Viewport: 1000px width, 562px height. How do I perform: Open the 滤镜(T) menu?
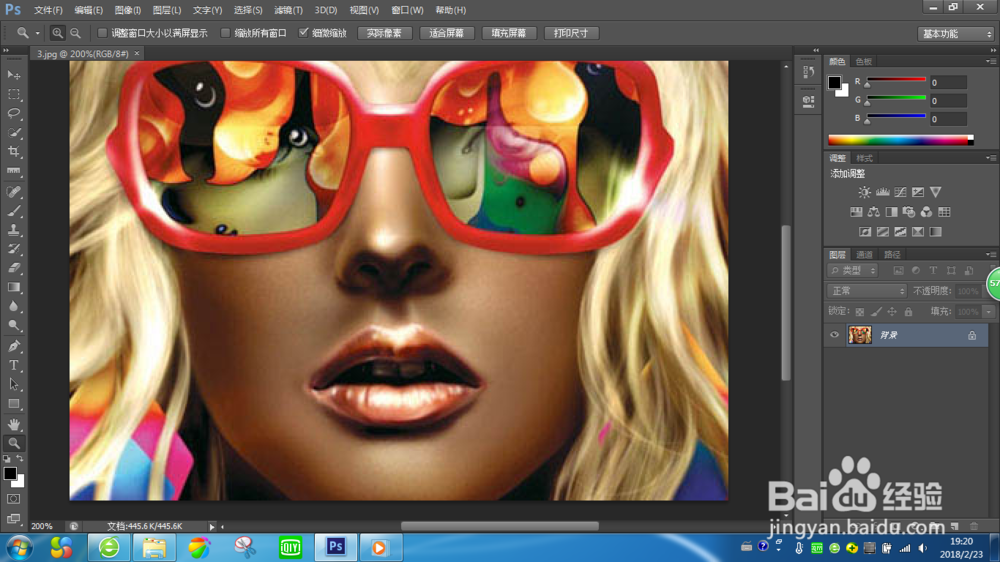tap(288, 10)
